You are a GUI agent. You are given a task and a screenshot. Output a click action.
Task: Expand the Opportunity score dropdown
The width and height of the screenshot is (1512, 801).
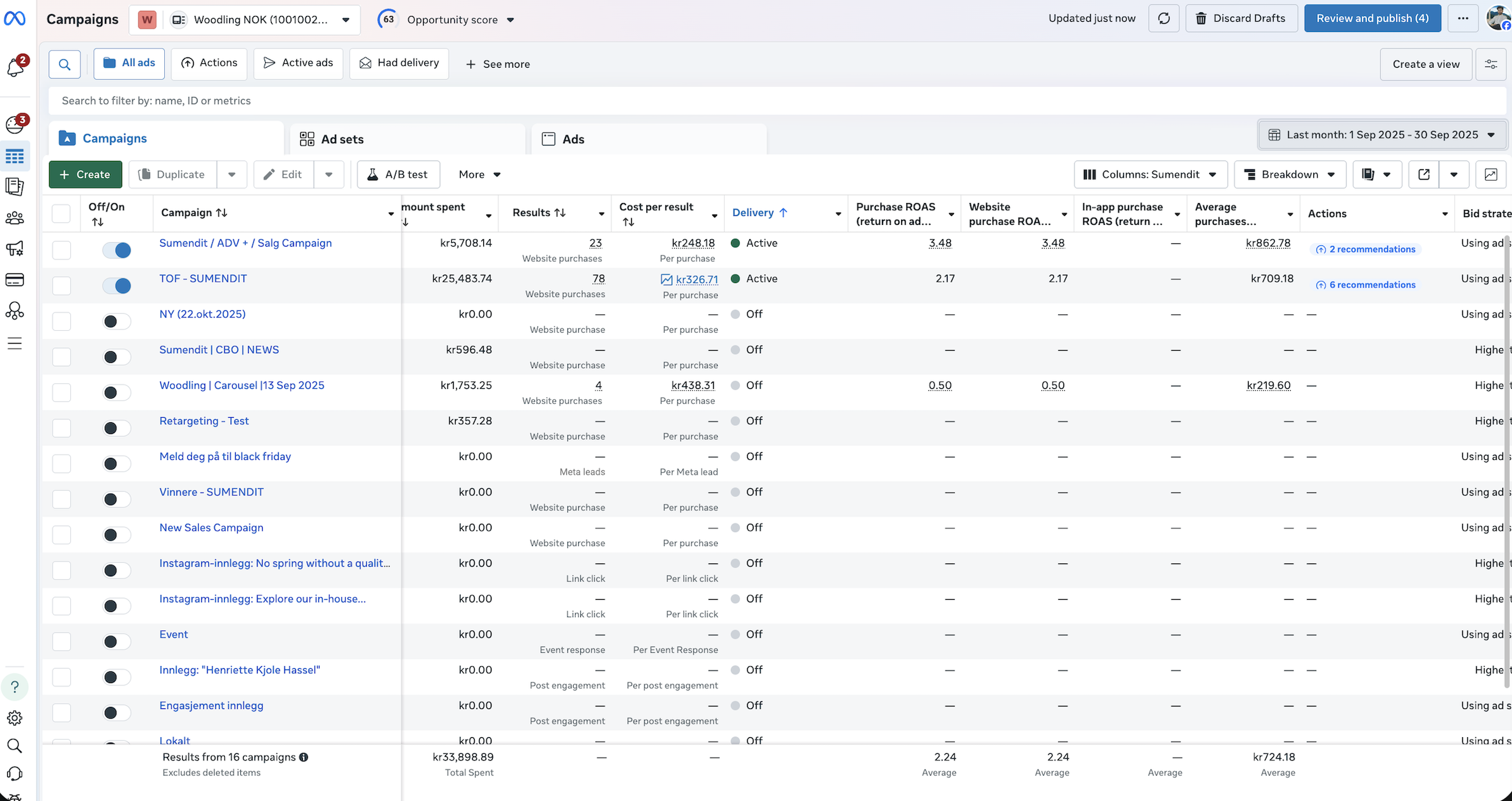(x=511, y=20)
